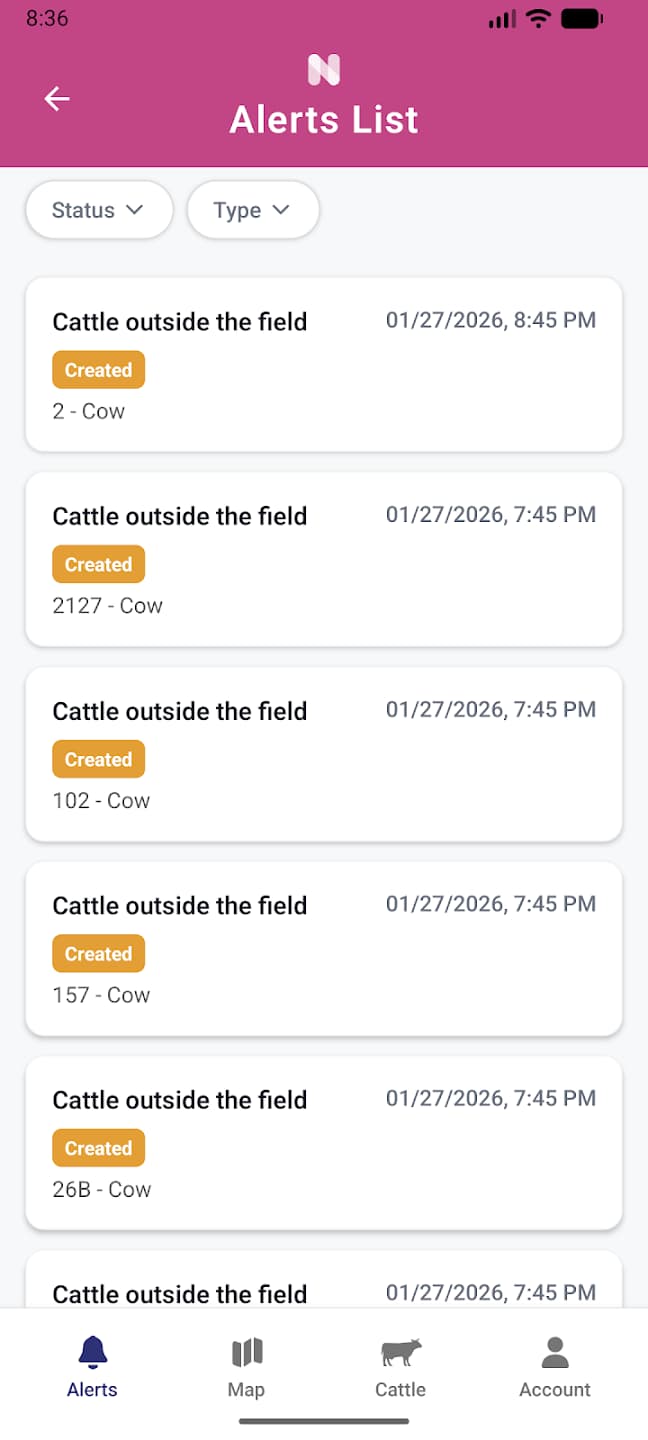Open the Alerts tab via the bell icon

tap(92, 1349)
